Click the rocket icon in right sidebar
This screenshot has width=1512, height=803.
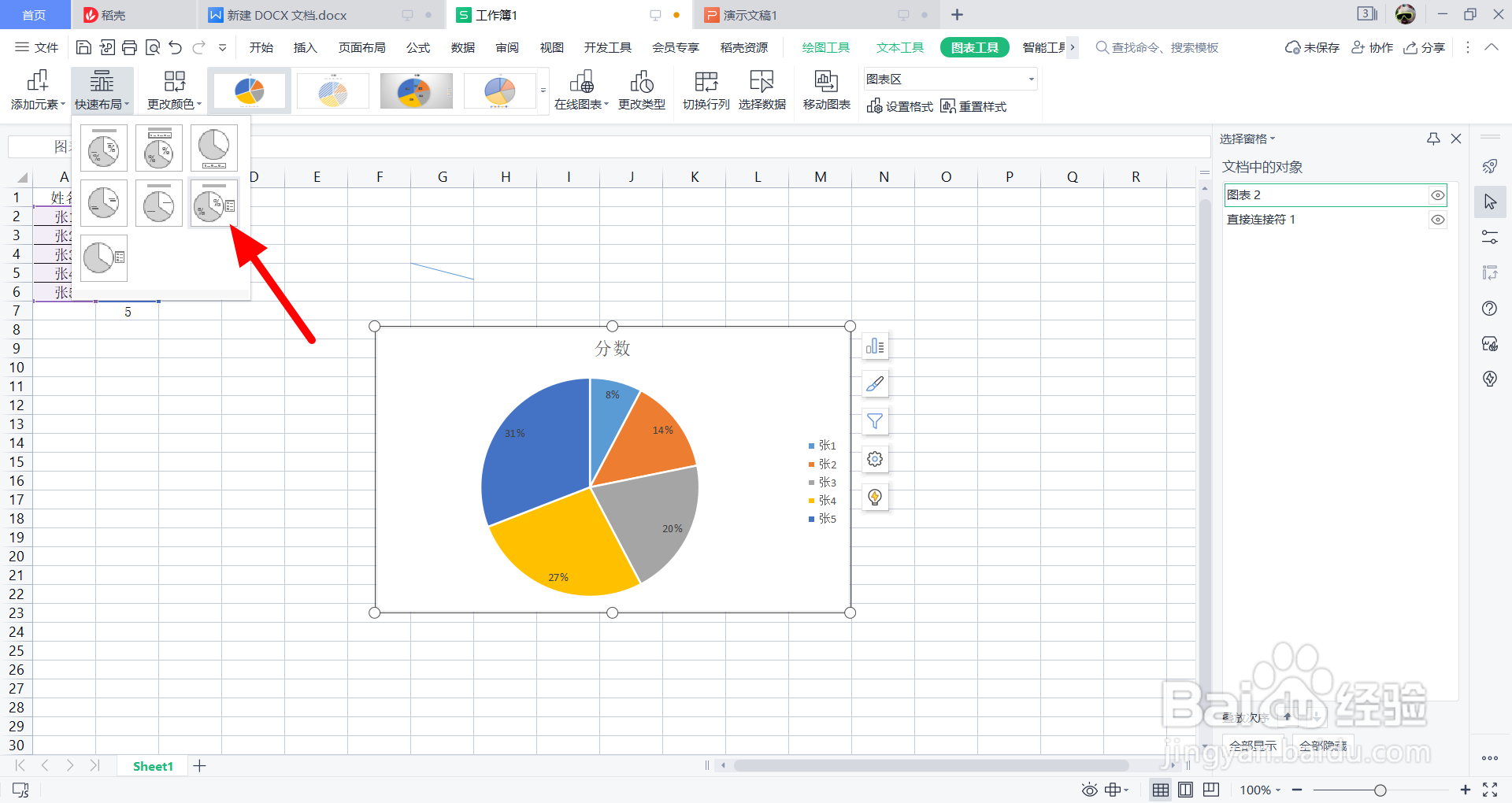pos(1490,166)
